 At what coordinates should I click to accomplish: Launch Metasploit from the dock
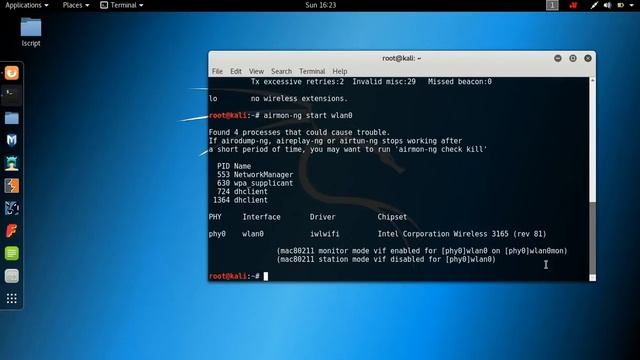[11, 140]
